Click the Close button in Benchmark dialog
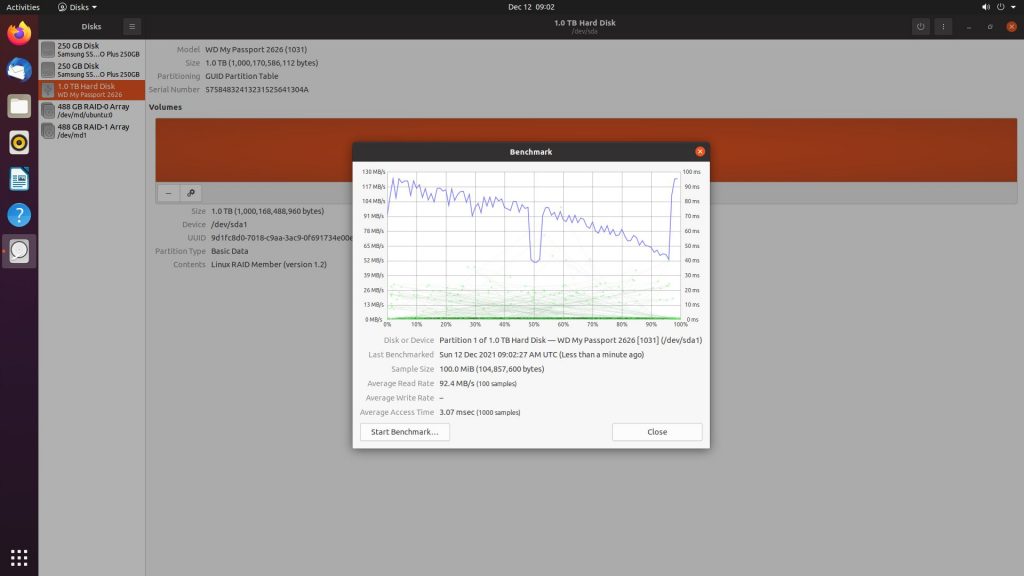1024x576 pixels. tap(657, 432)
